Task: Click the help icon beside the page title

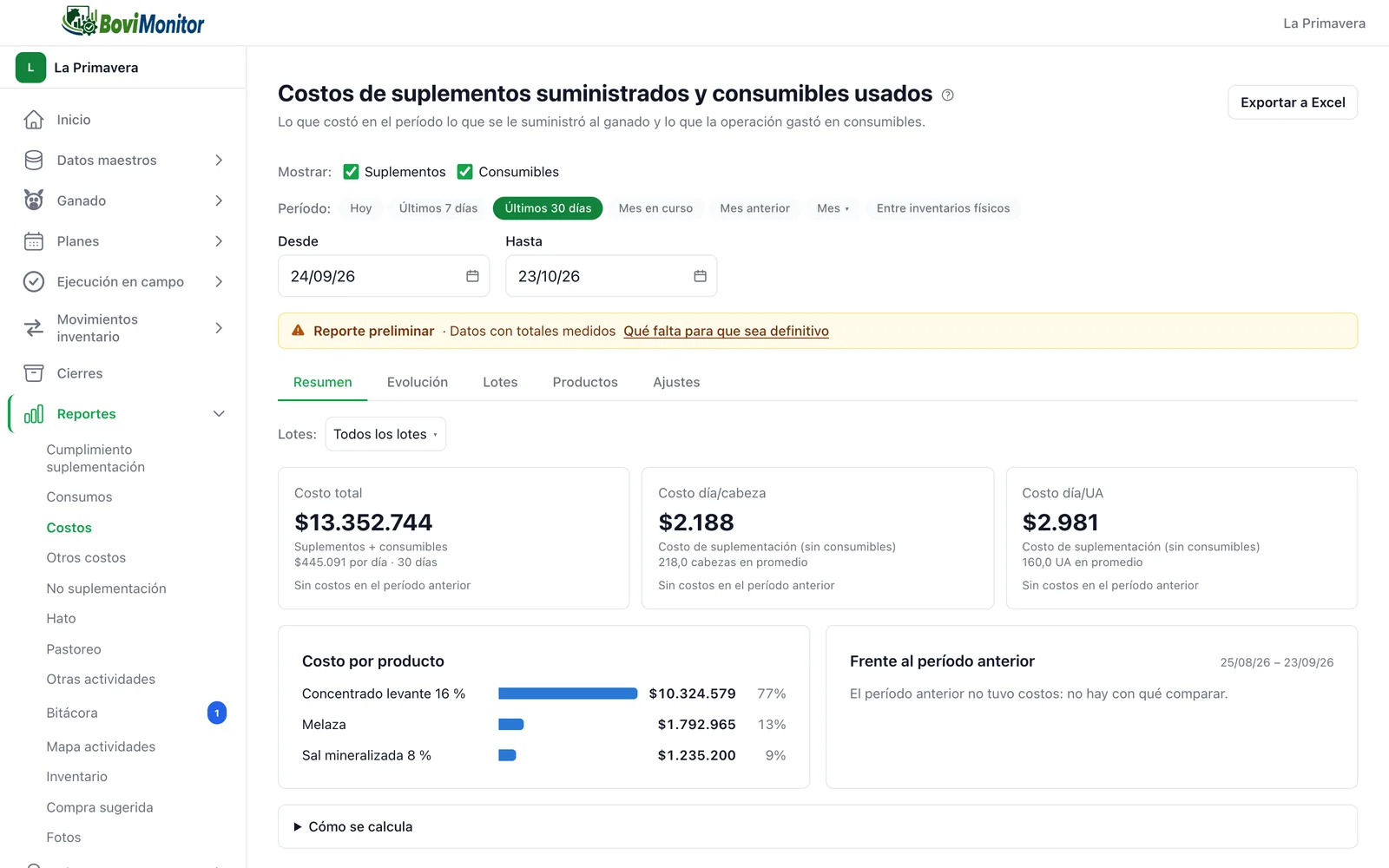Action: pos(948,95)
